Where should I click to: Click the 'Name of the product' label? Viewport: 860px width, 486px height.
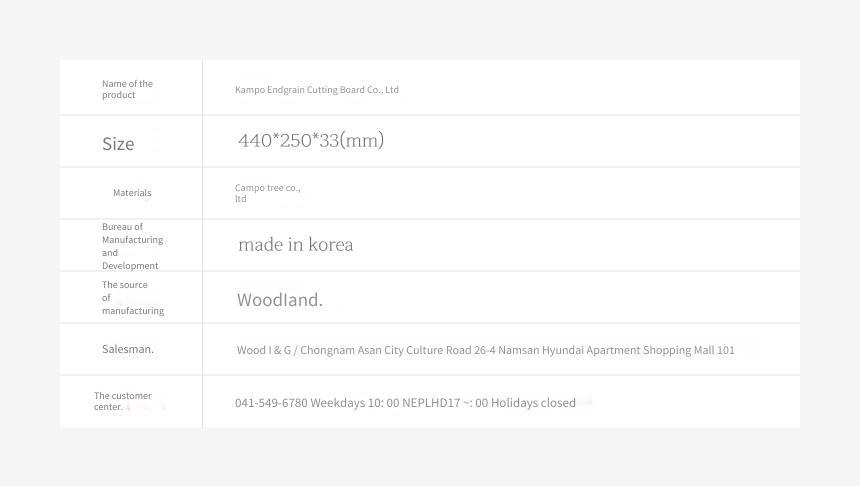pyautogui.click(x=127, y=89)
